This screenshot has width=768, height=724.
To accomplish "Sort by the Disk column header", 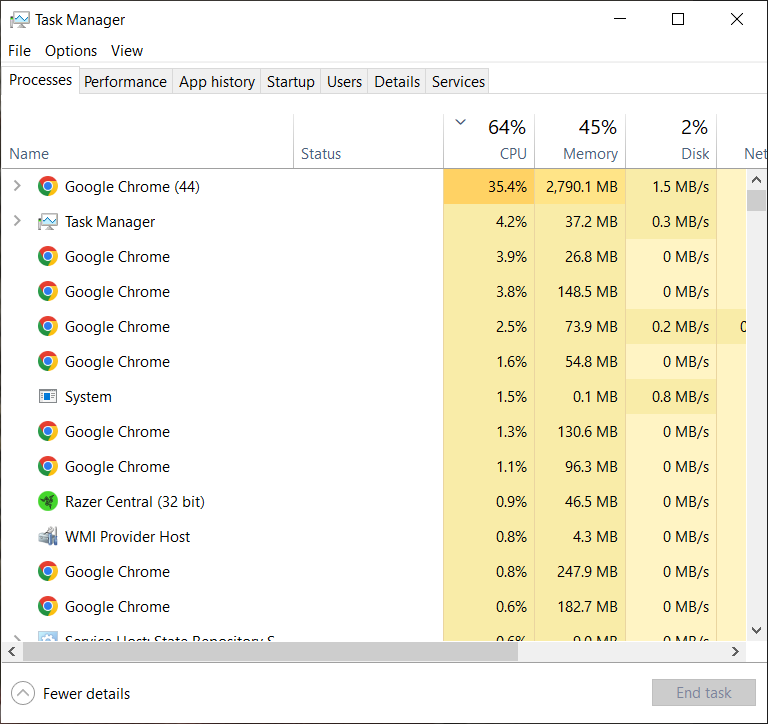I will [x=671, y=141].
